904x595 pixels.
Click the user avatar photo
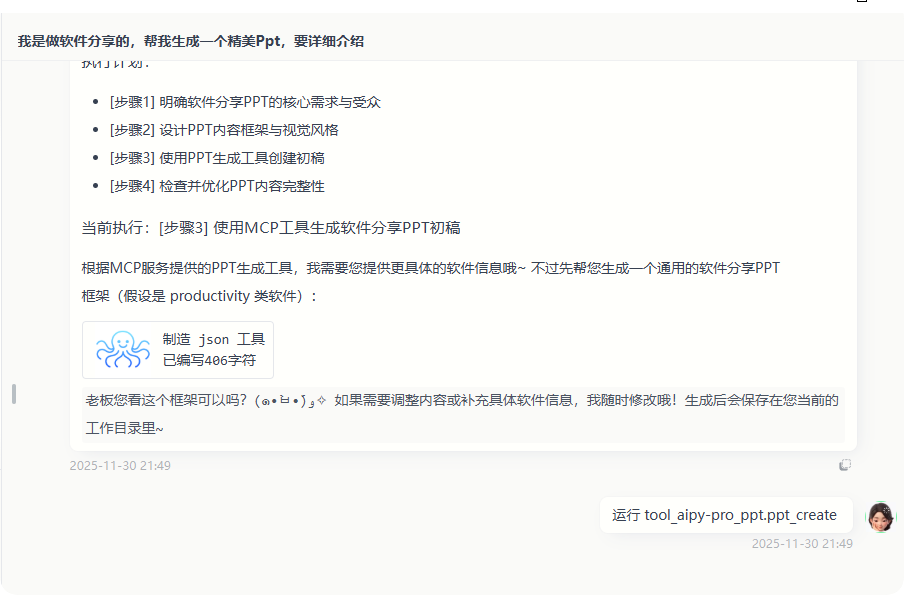click(880, 514)
